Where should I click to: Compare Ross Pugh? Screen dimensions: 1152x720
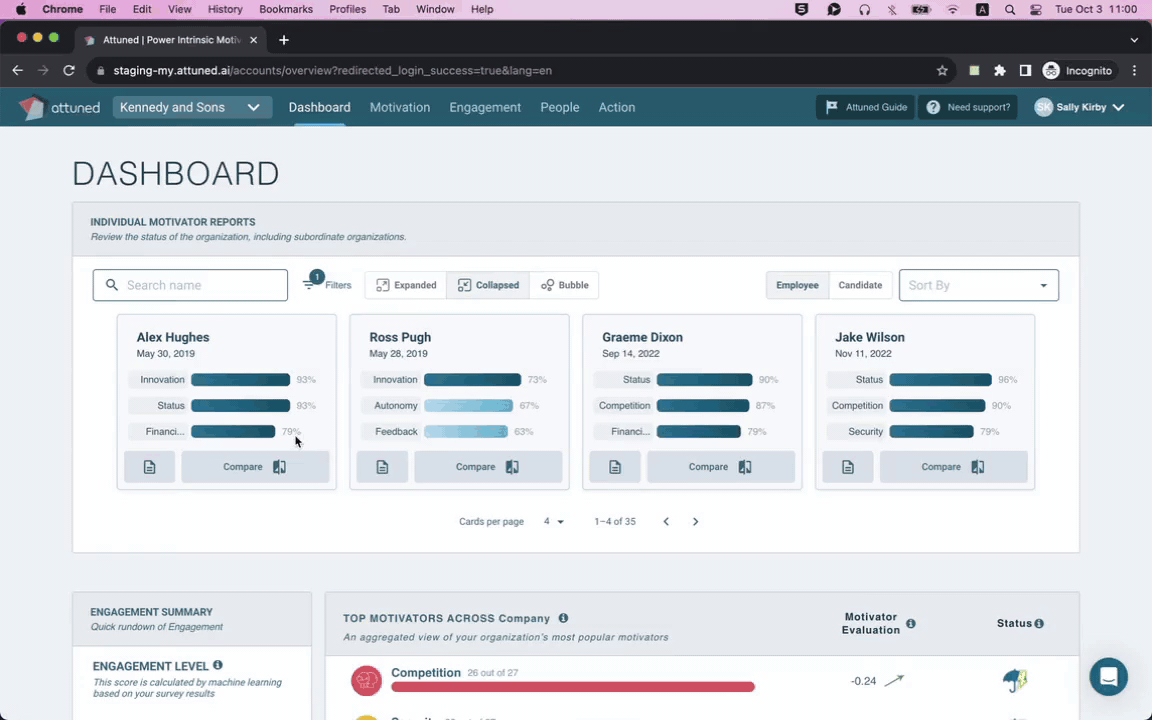tap(488, 467)
